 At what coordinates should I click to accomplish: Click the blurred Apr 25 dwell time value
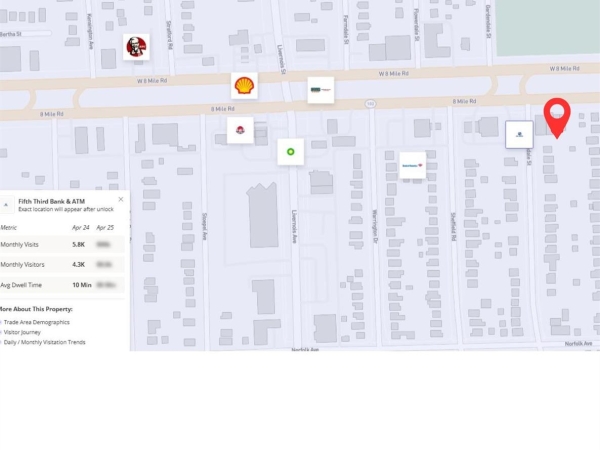106,285
